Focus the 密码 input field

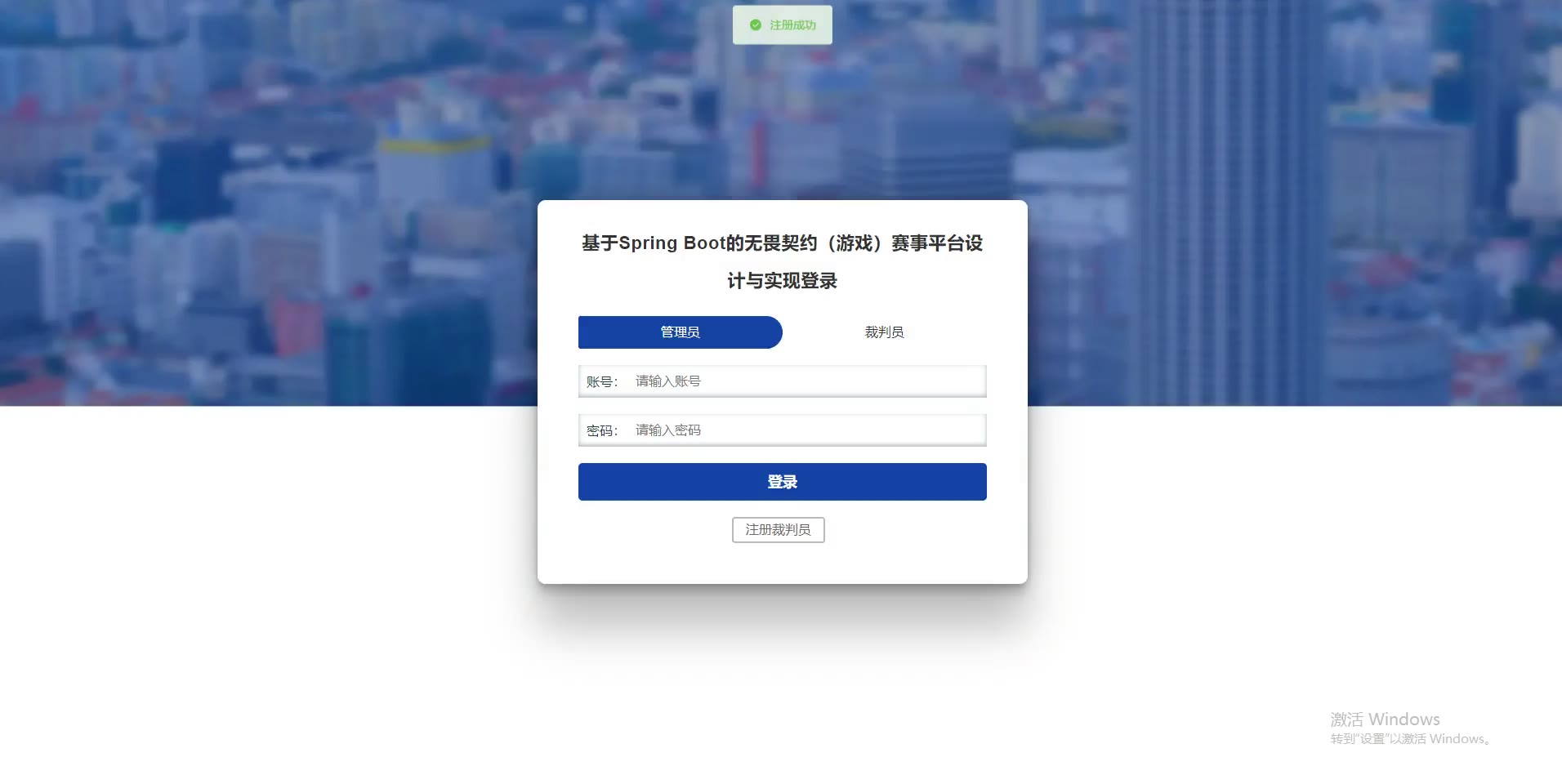pos(806,430)
